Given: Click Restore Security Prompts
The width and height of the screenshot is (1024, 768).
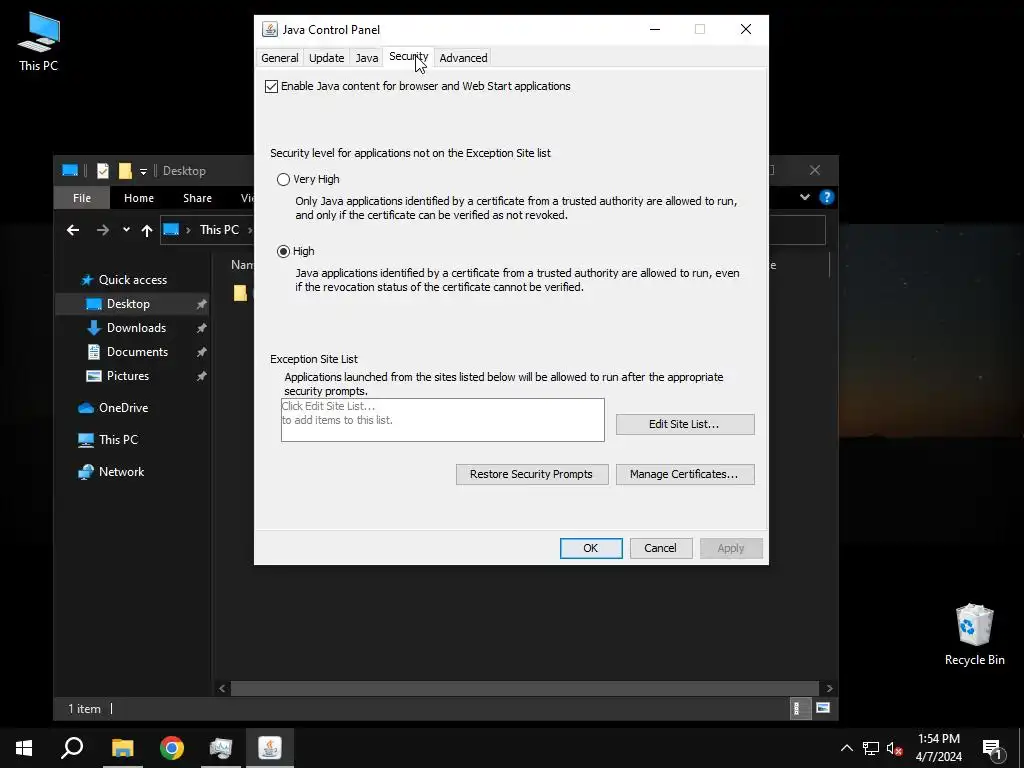Looking at the screenshot, I should tap(532, 474).
